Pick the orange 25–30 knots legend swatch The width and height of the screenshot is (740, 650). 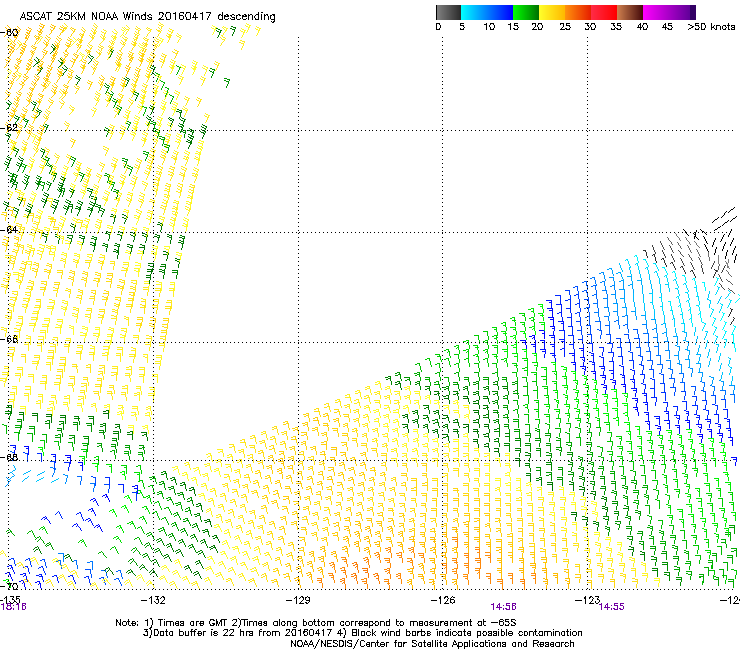pyautogui.click(x=578, y=12)
